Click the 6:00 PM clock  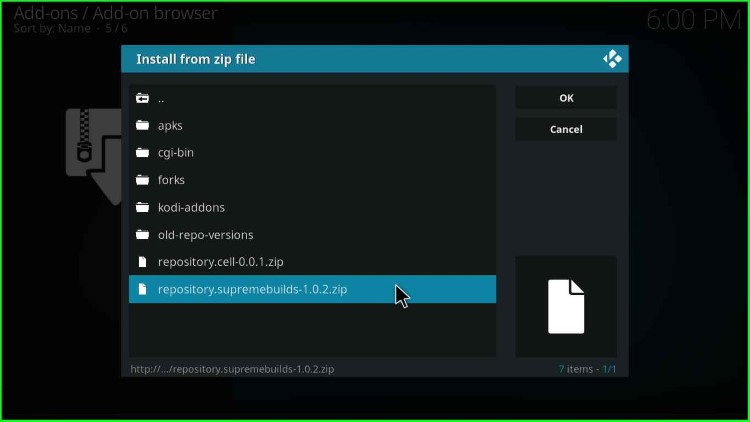[694, 20]
